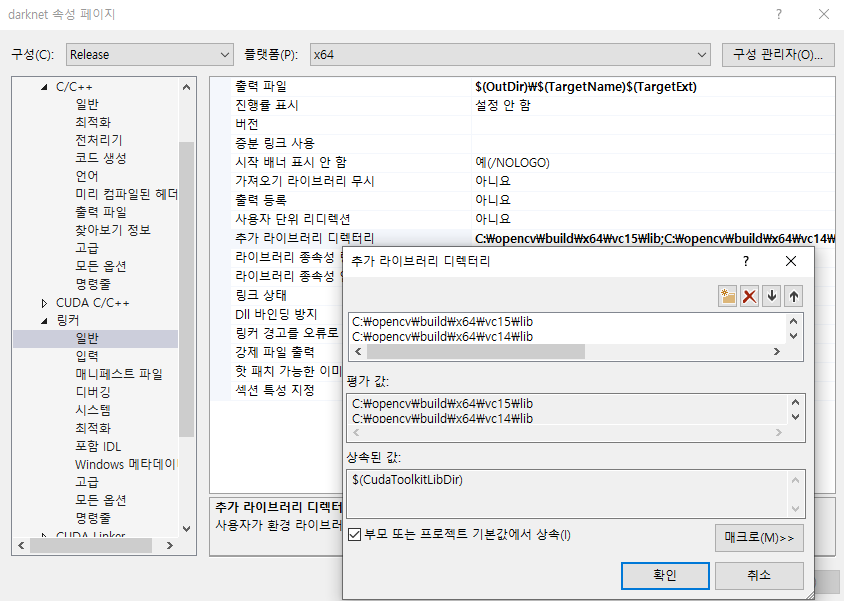Select 미리 컴파일된 헤더 tree item
The width and height of the screenshot is (844, 601).
pyautogui.click(x=126, y=194)
